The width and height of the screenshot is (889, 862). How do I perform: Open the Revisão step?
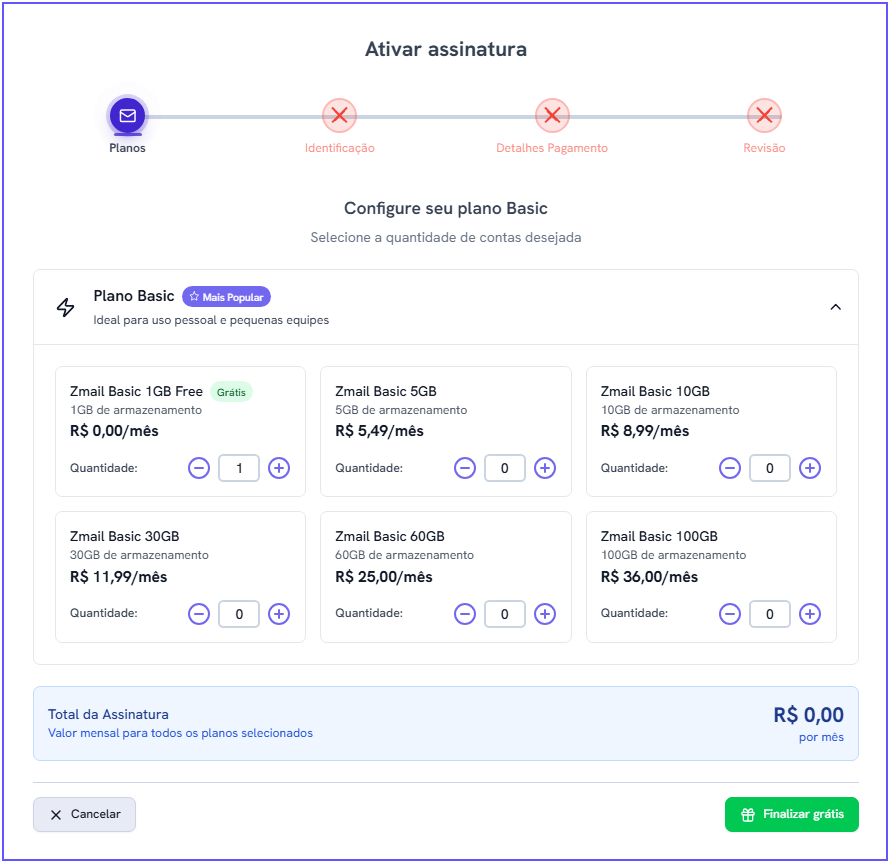(x=764, y=116)
